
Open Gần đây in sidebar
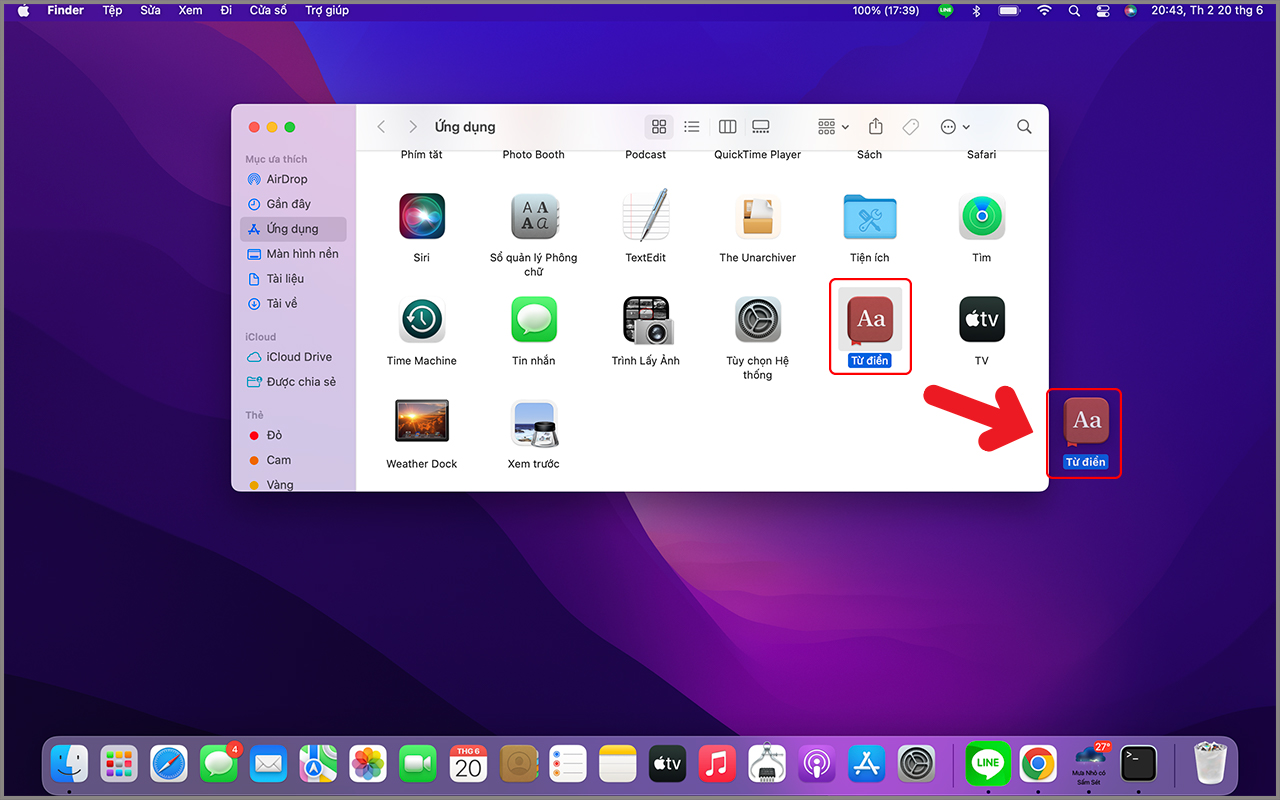point(293,204)
